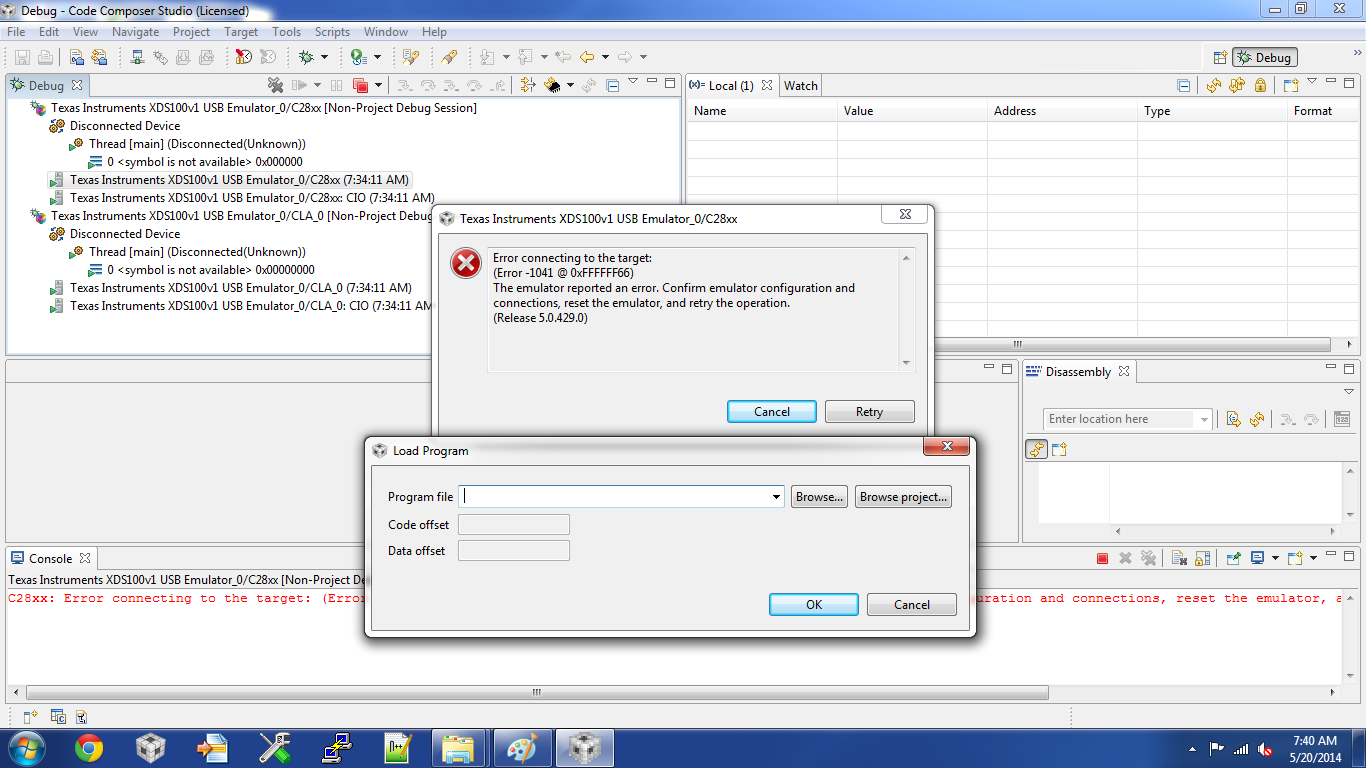Click Browse... in Load Program dialog

[x=820, y=497]
